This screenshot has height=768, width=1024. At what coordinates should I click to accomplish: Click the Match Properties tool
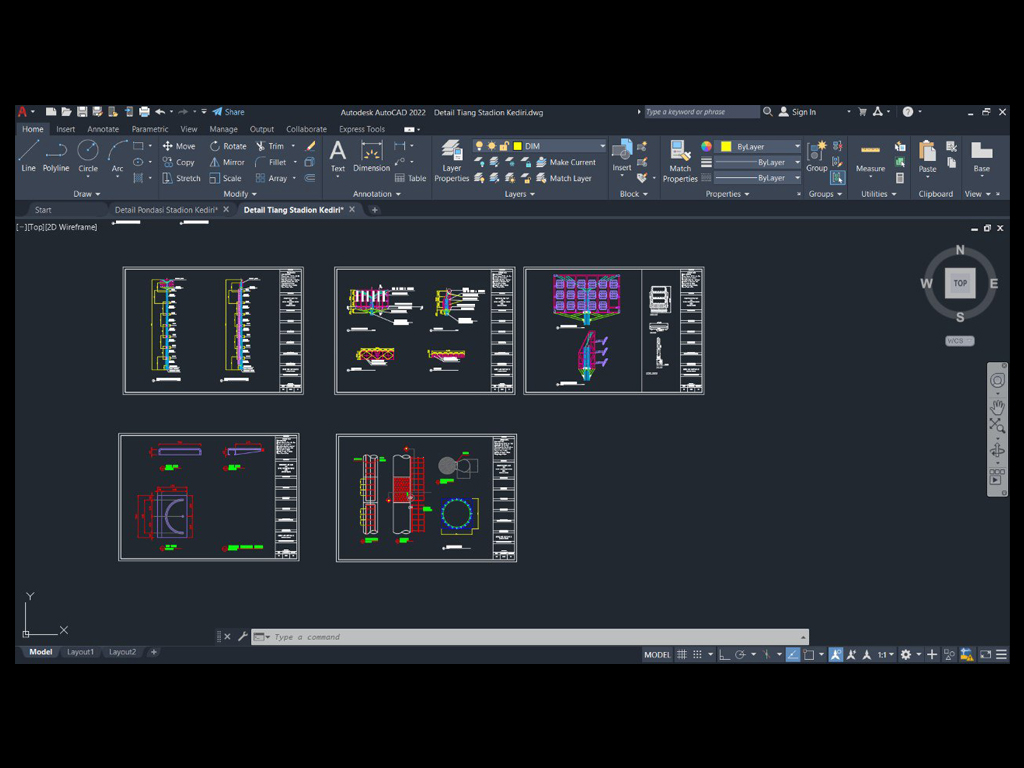pyautogui.click(x=680, y=160)
